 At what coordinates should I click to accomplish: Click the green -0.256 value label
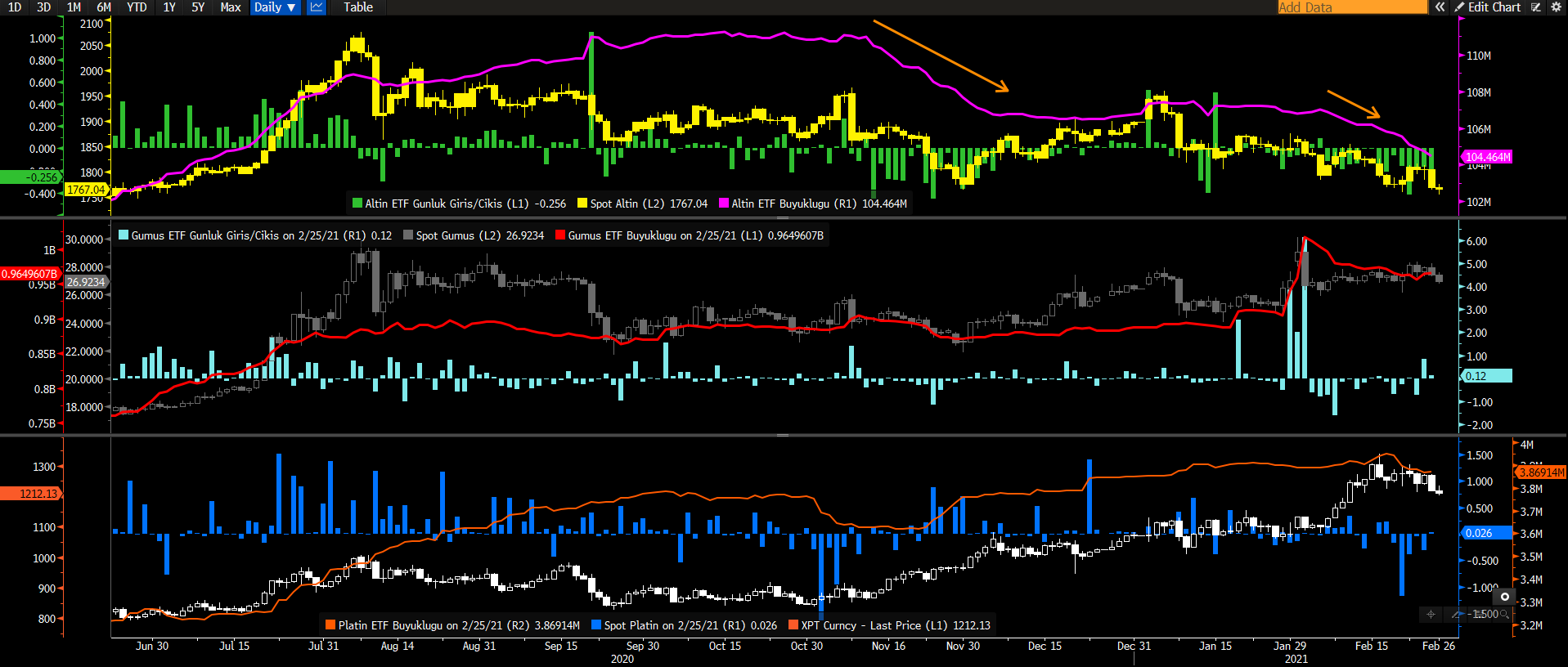coord(30,177)
